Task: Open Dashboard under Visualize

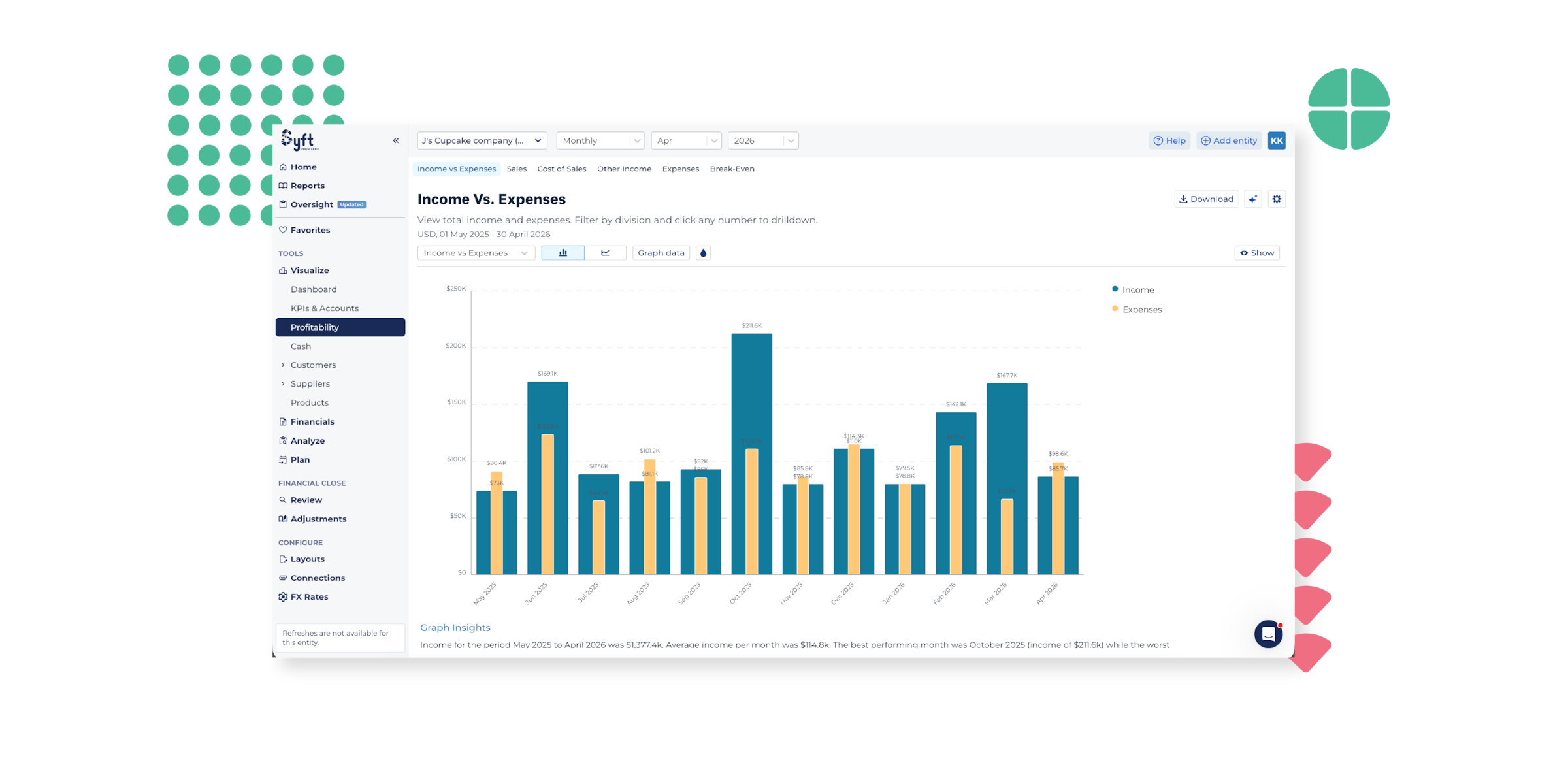Action: point(314,289)
